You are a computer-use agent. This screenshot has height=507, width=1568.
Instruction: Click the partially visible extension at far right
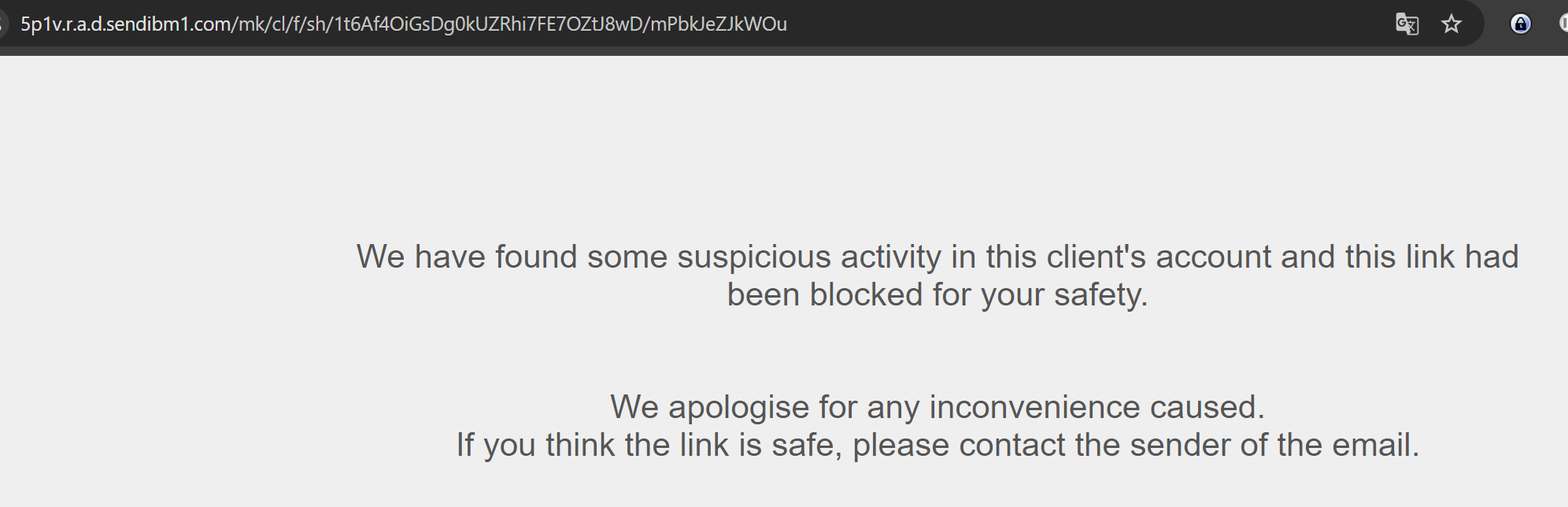1563,24
